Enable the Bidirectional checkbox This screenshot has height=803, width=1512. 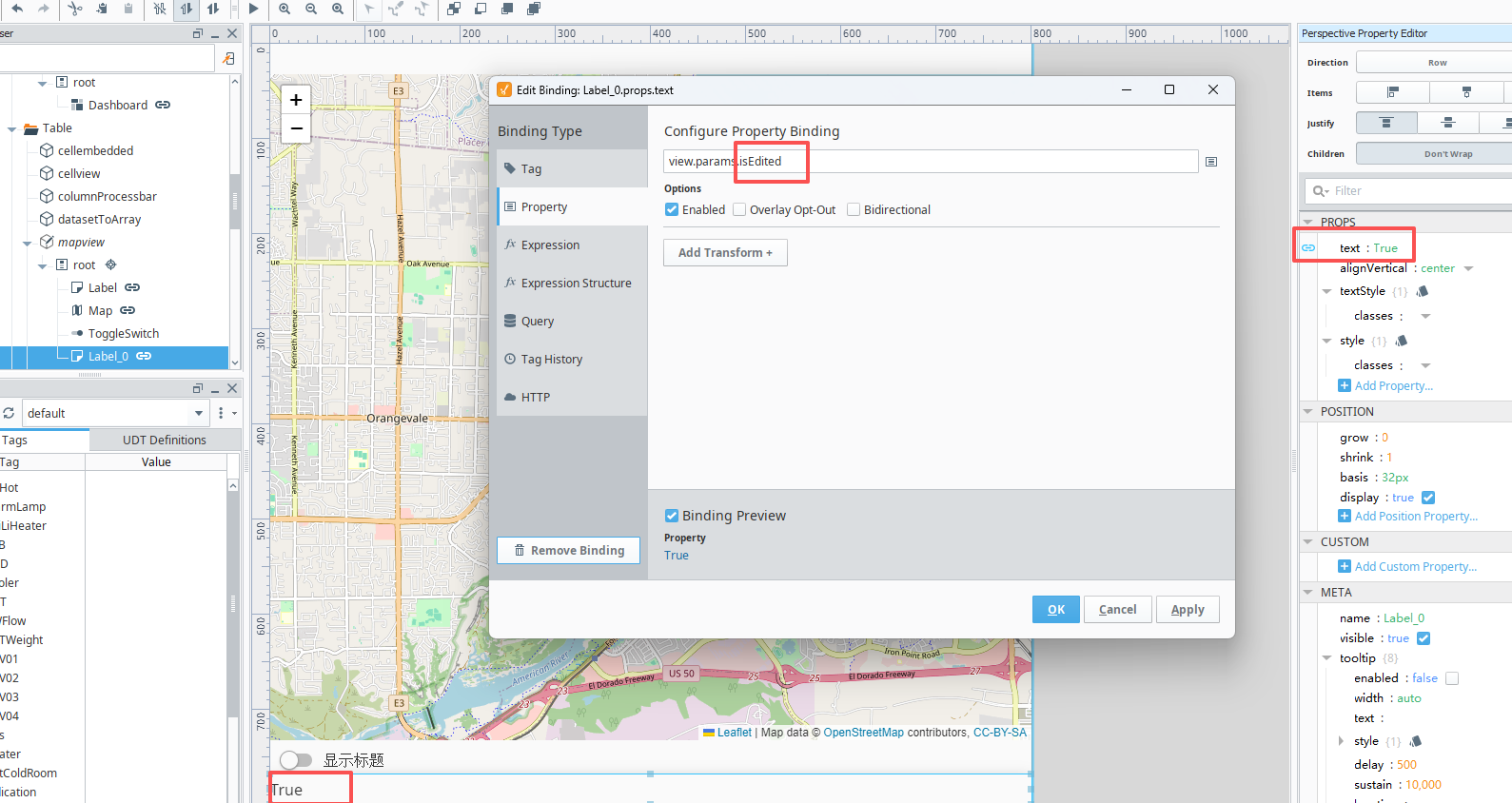click(854, 209)
